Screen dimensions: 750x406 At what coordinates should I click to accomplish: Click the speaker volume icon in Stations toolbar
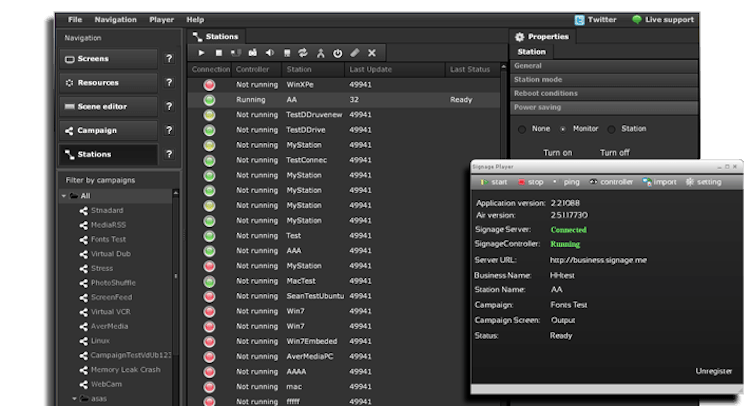[x=270, y=53]
